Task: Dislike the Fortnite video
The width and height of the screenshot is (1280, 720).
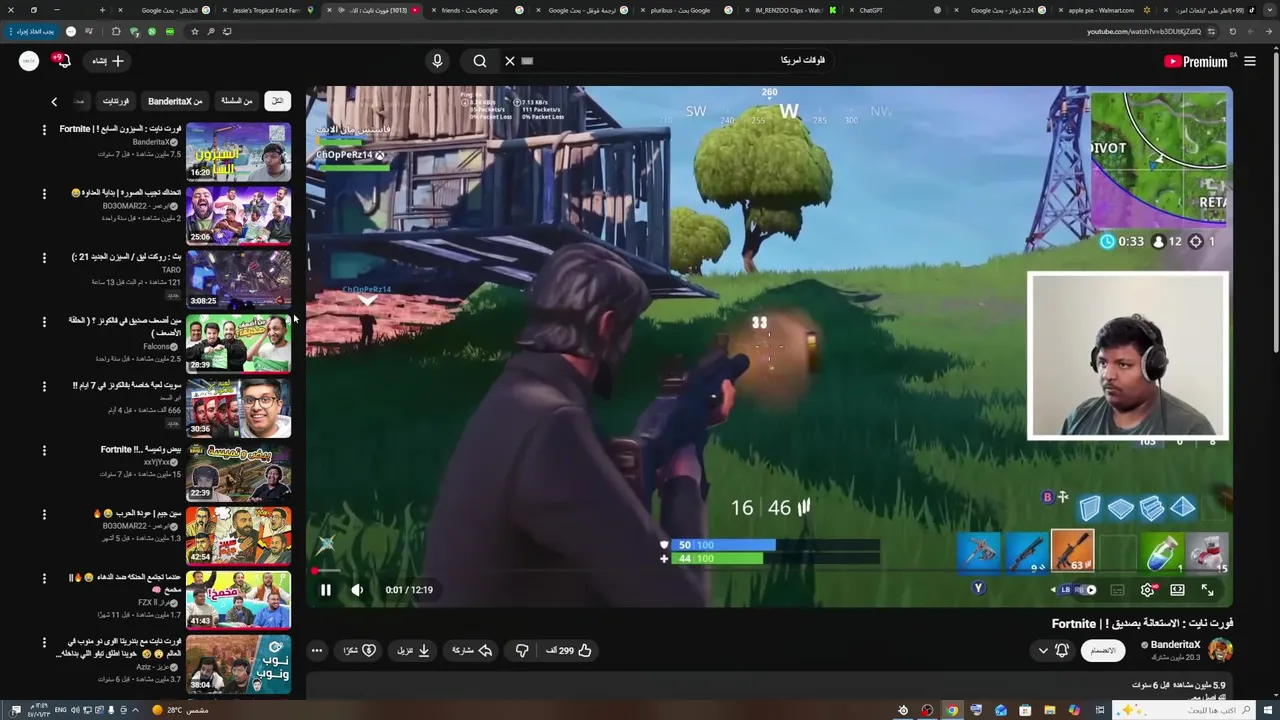Action: pyautogui.click(x=521, y=650)
